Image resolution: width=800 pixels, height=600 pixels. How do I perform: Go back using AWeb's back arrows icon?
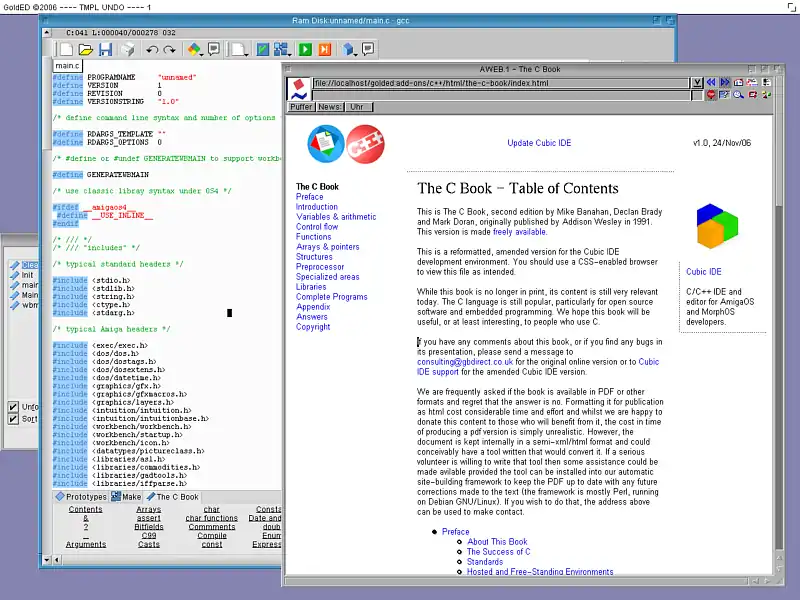(x=711, y=82)
